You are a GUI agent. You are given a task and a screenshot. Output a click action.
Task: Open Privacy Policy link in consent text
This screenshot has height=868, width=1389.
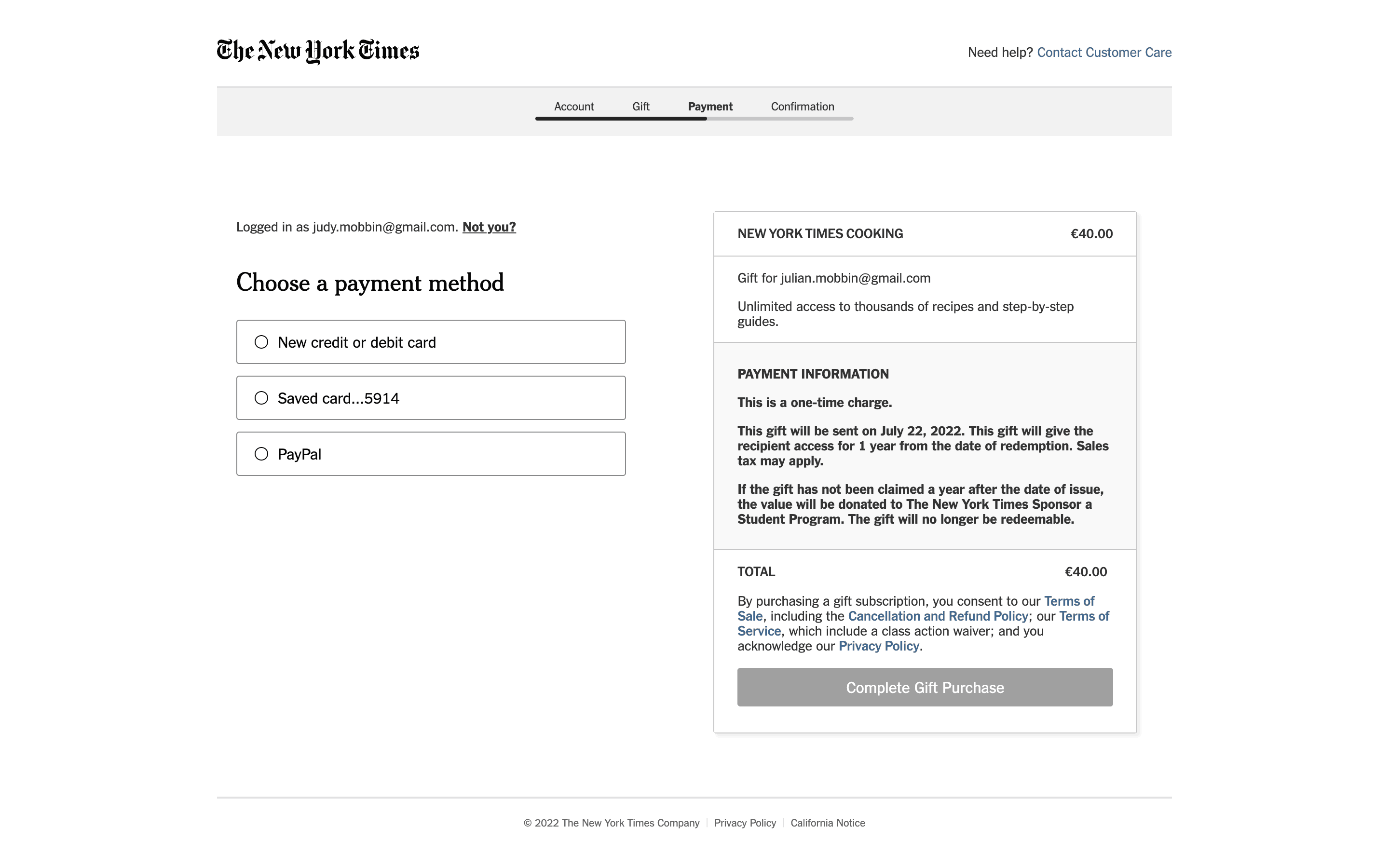tap(878, 646)
